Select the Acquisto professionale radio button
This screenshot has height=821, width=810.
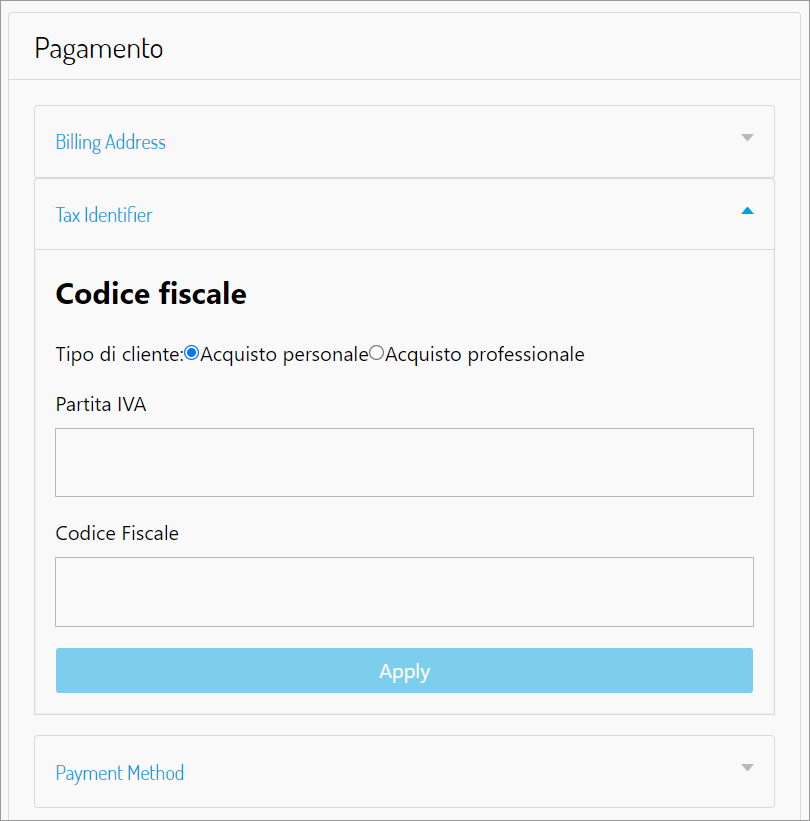pos(377,353)
